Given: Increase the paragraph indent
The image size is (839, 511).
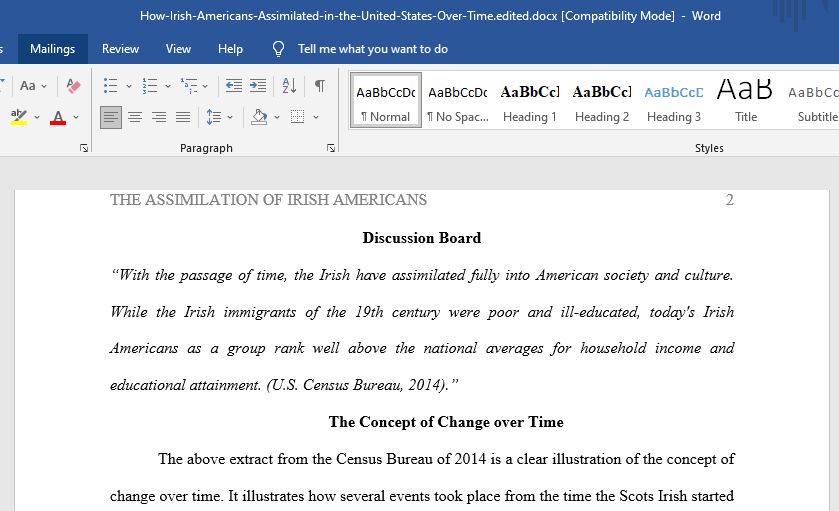Looking at the screenshot, I should click(258, 86).
